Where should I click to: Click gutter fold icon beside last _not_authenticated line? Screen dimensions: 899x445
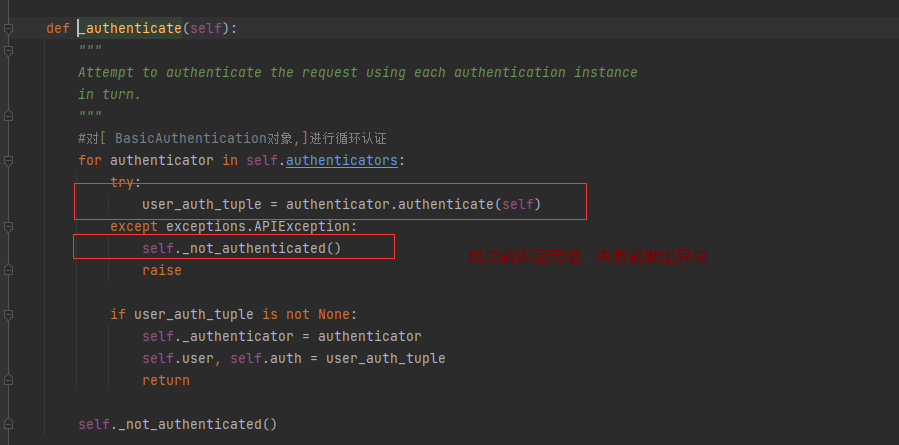pos(7,424)
